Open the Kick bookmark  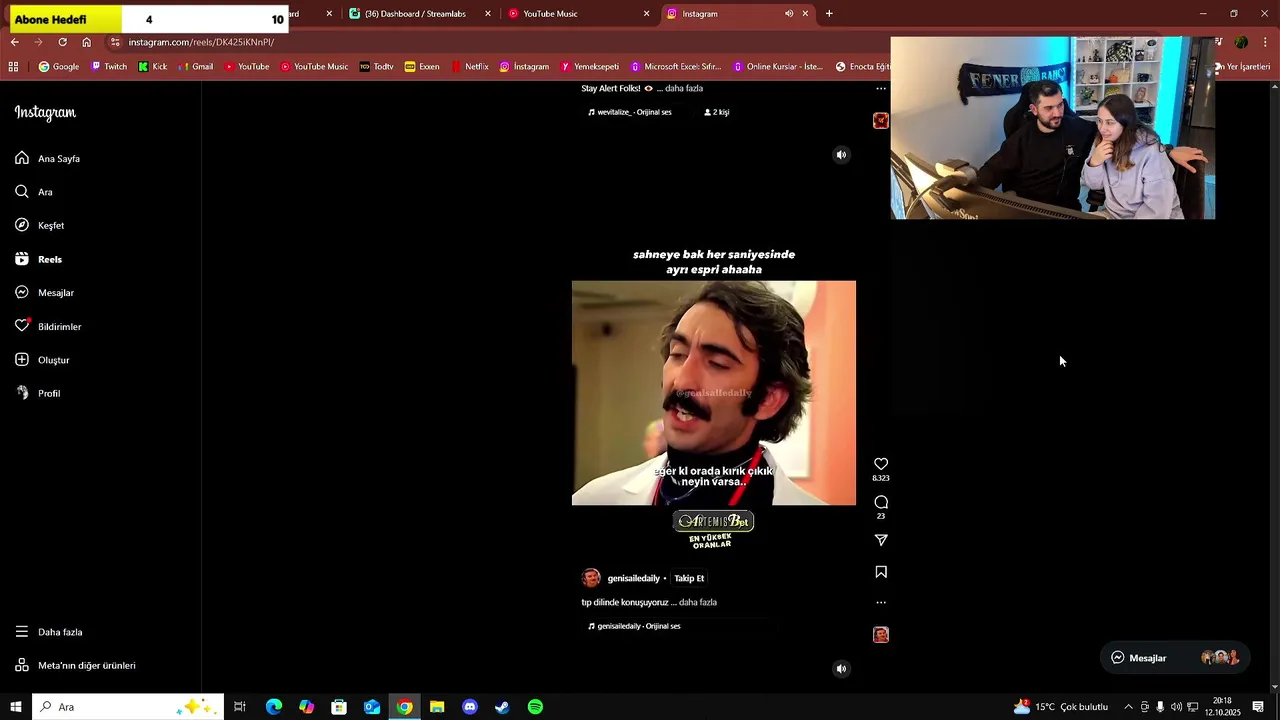click(x=153, y=67)
